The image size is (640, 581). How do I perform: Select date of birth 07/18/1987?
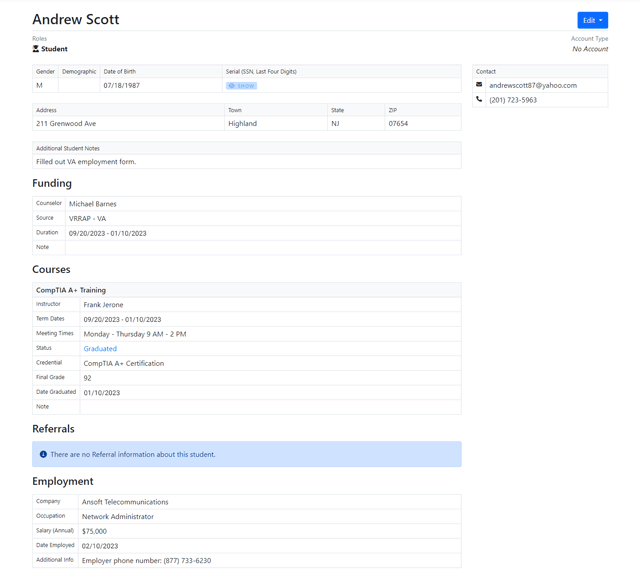tap(121, 85)
